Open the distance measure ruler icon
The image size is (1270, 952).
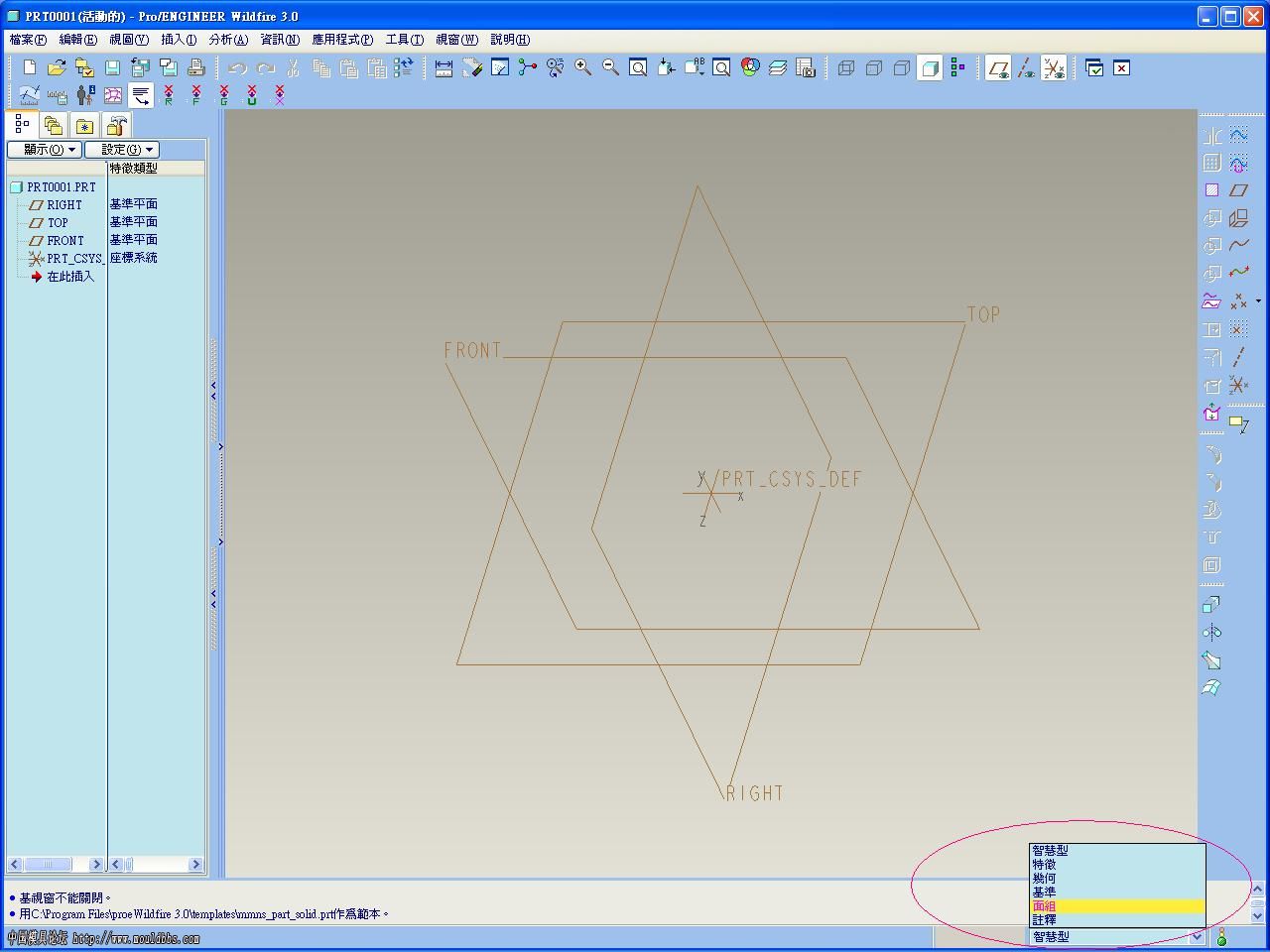[444, 67]
